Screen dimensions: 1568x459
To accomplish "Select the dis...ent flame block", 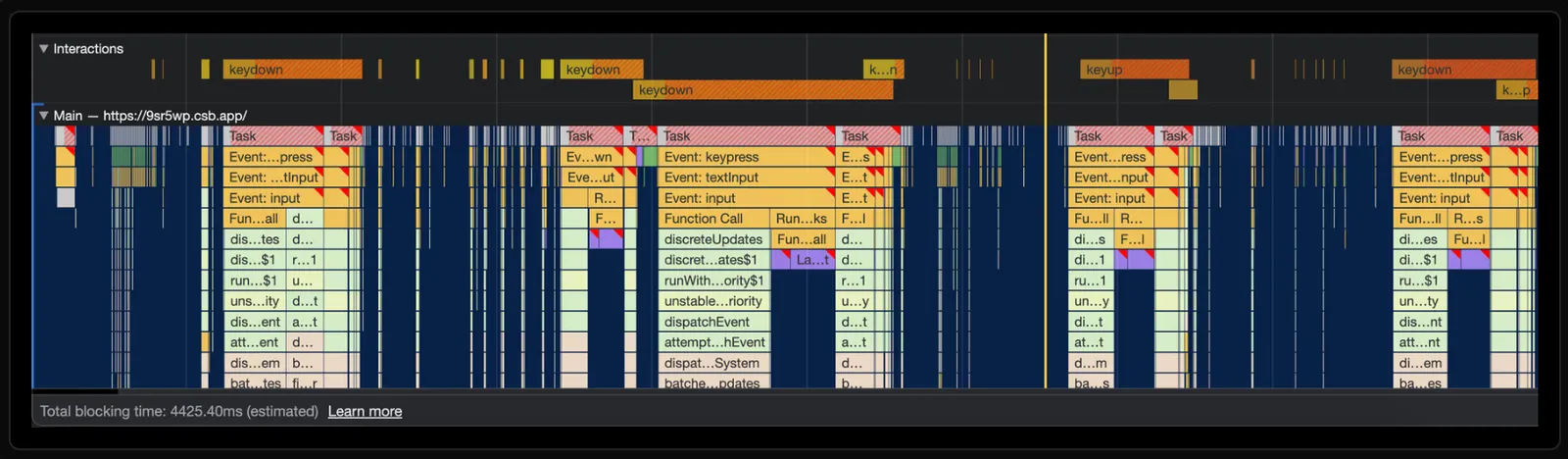I will pyautogui.click(x=256, y=322).
